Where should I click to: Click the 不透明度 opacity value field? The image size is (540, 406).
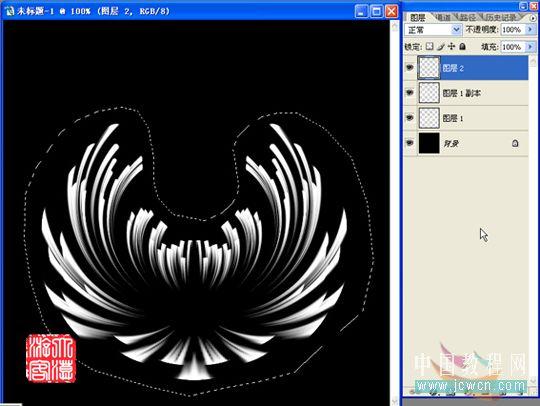512,30
